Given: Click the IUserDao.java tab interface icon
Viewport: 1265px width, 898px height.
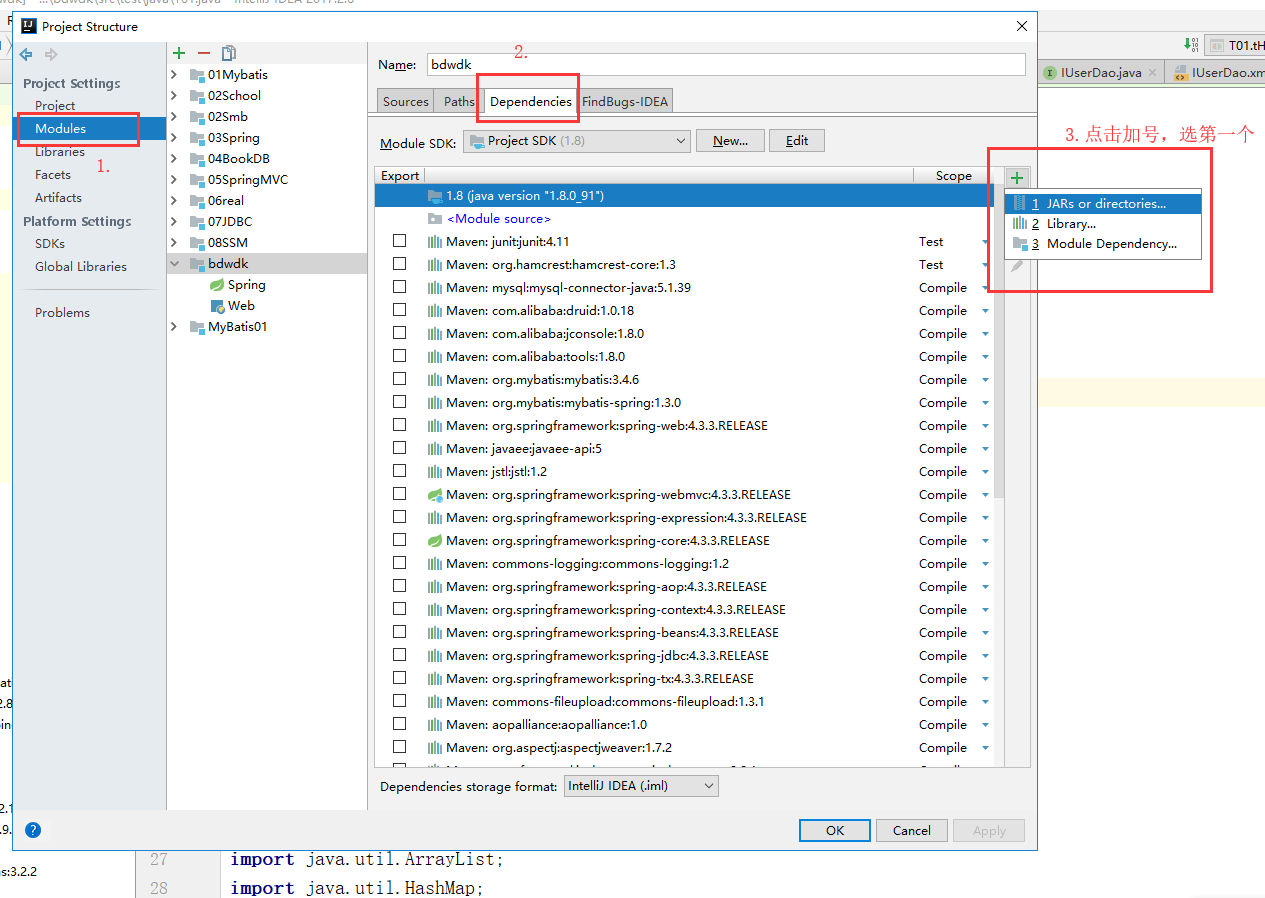Looking at the screenshot, I should pos(1050,73).
